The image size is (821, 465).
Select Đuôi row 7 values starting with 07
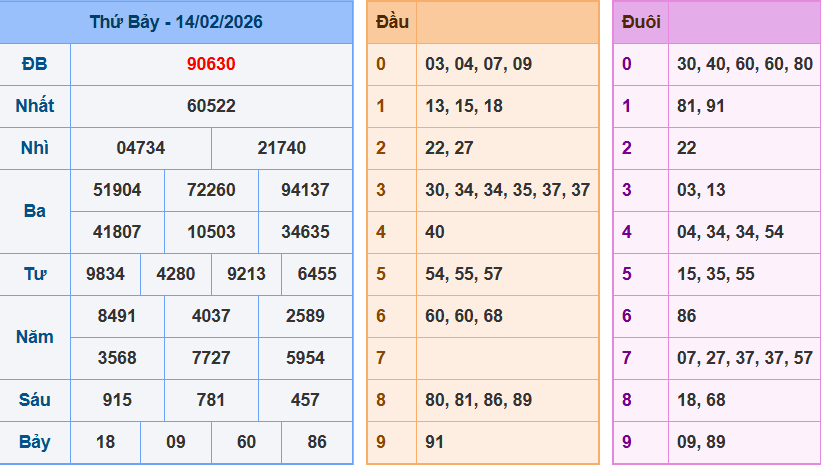point(744,358)
